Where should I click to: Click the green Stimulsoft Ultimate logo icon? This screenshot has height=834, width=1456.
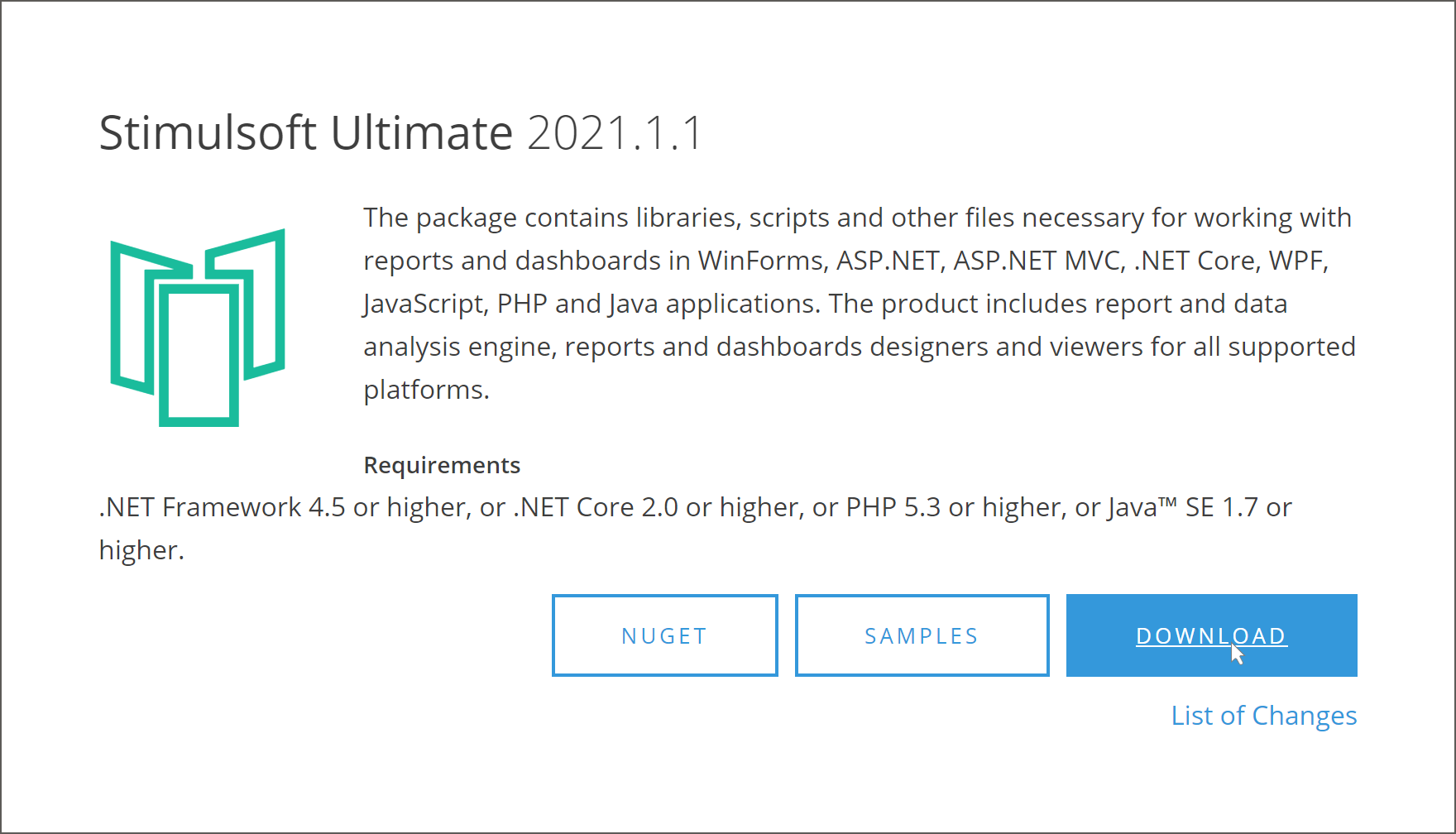click(198, 328)
